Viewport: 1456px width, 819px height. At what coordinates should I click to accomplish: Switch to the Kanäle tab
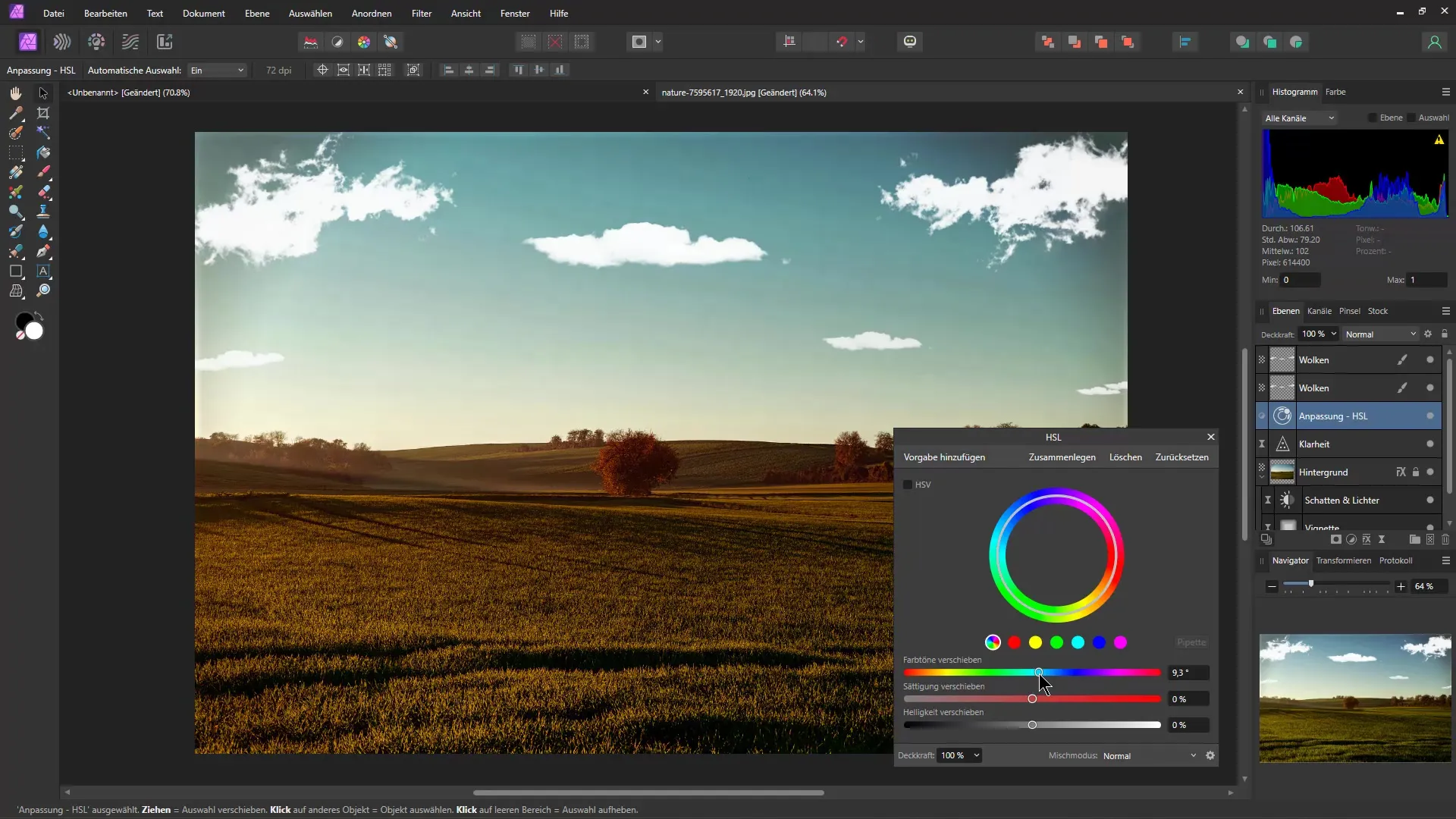[1319, 311]
